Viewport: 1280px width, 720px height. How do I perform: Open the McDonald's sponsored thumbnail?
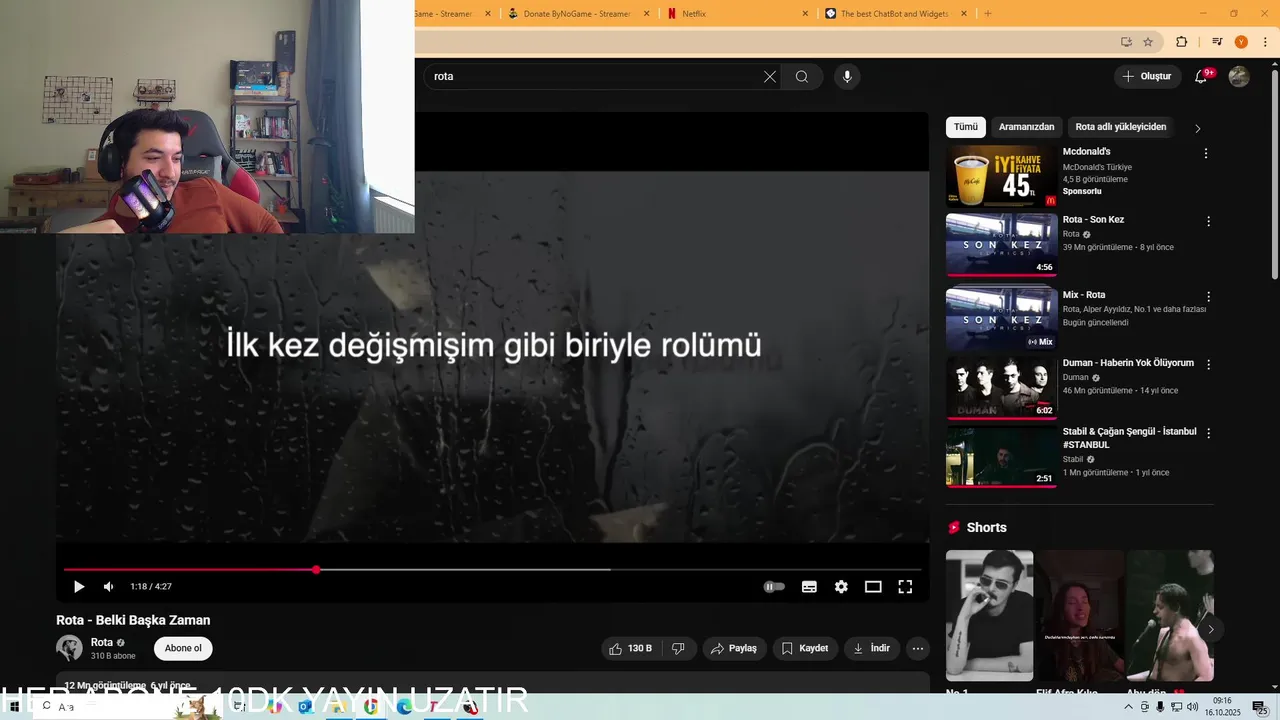1001,176
